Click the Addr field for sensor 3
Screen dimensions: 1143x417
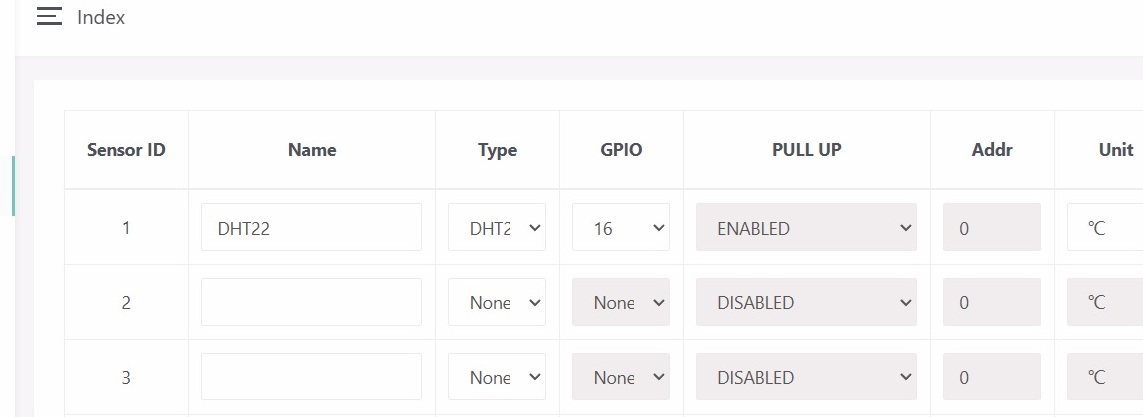pos(991,377)
